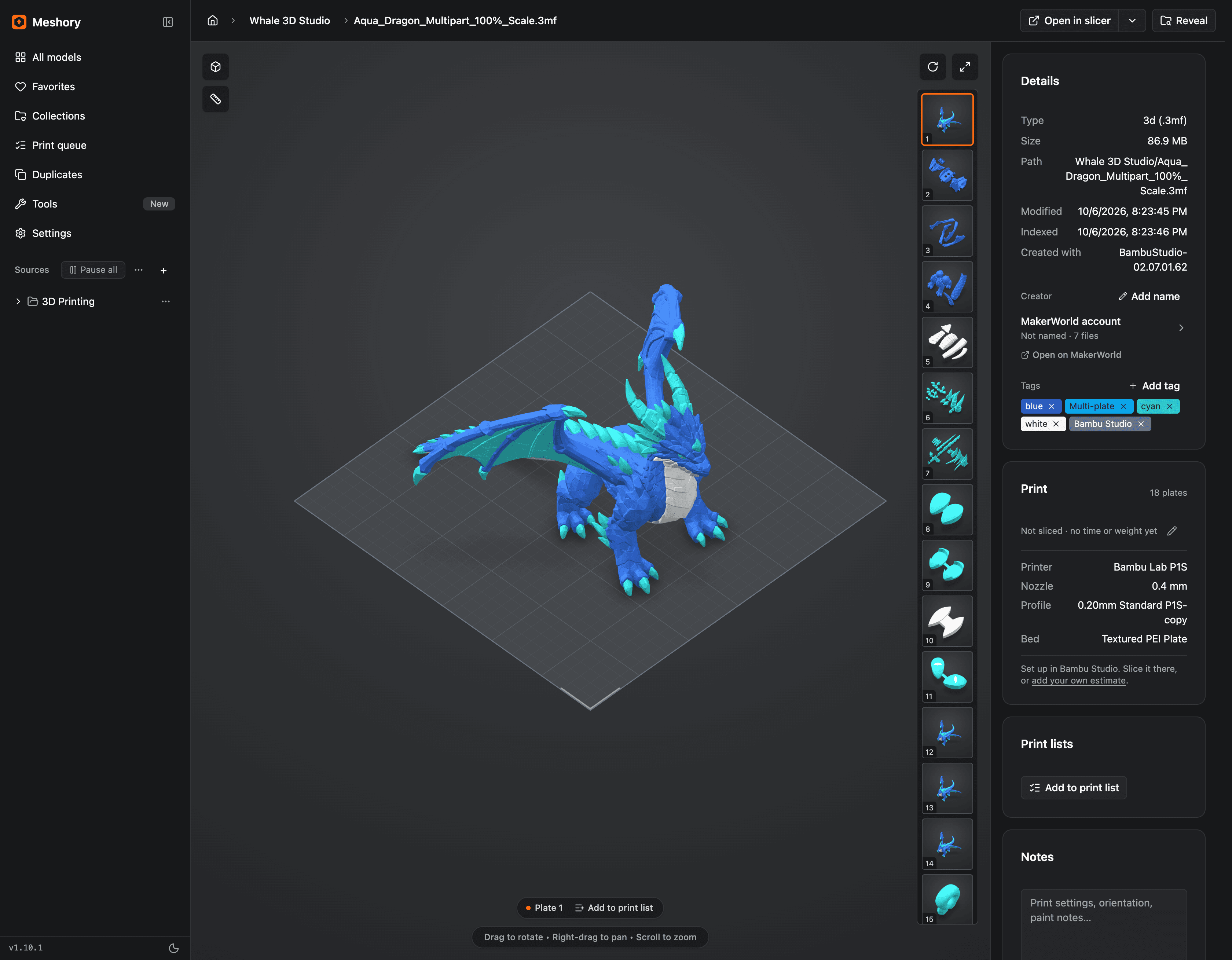This screenshot has height=960, width=1232.
Task: Go to Favorites
Action: (95, 86)
